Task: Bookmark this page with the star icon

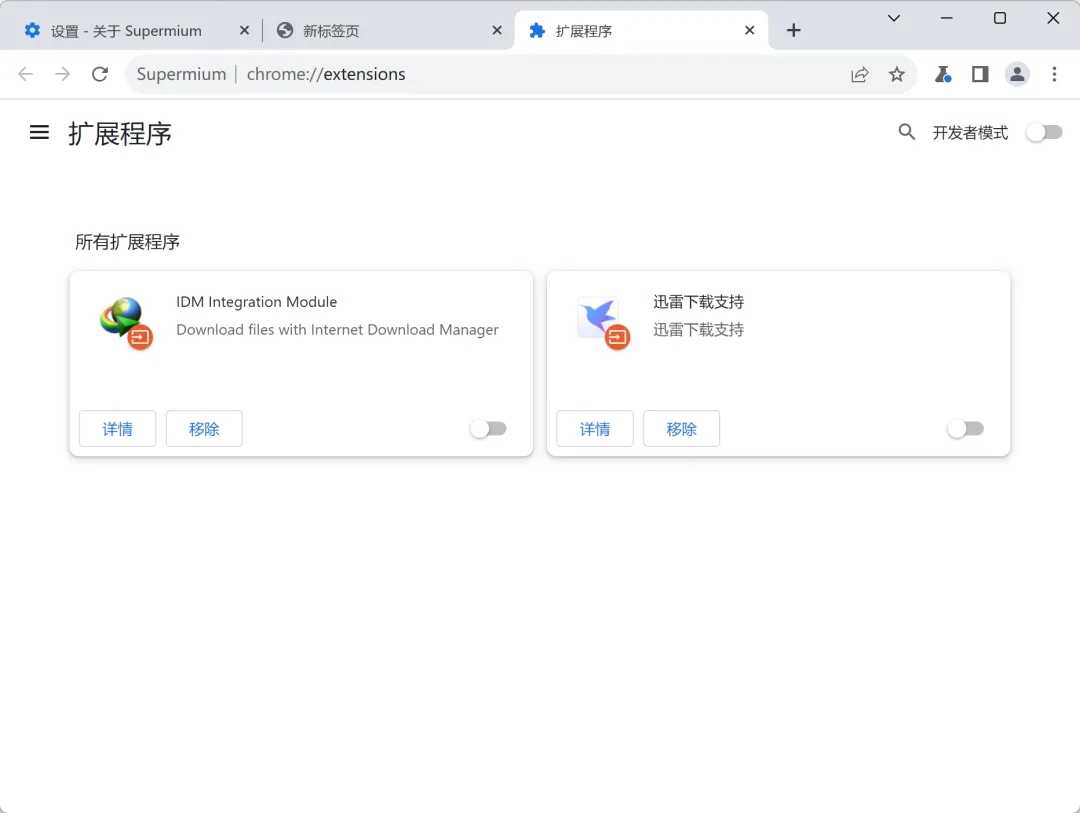Action: pyautogui.click(x=897, y=74)
